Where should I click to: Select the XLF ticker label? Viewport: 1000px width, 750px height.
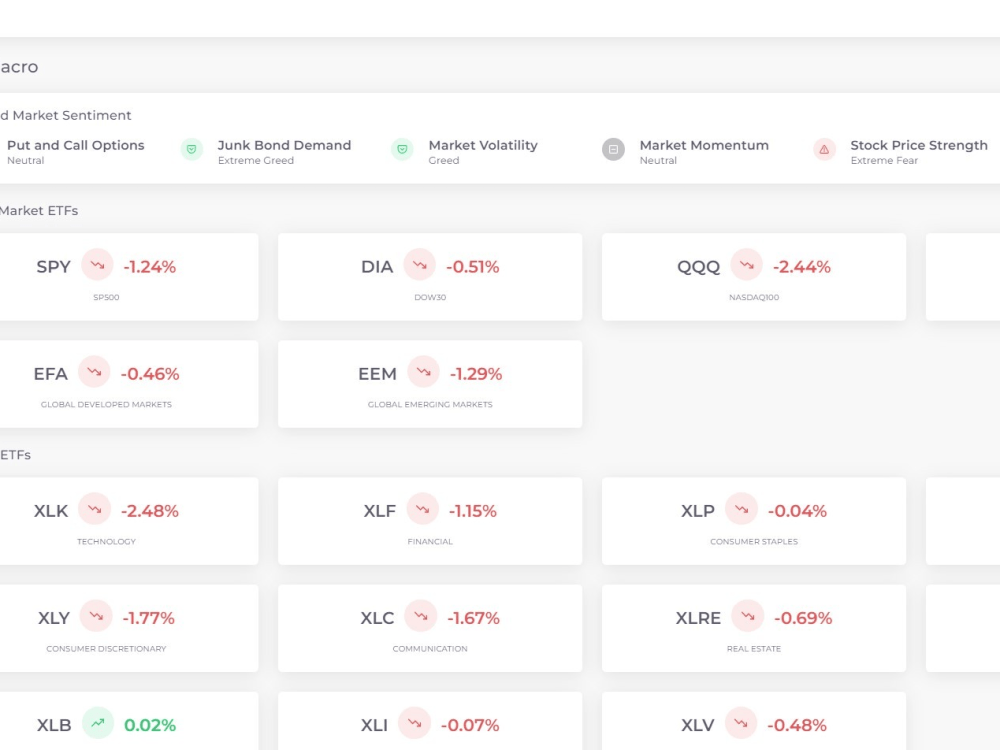coord(379,511)
